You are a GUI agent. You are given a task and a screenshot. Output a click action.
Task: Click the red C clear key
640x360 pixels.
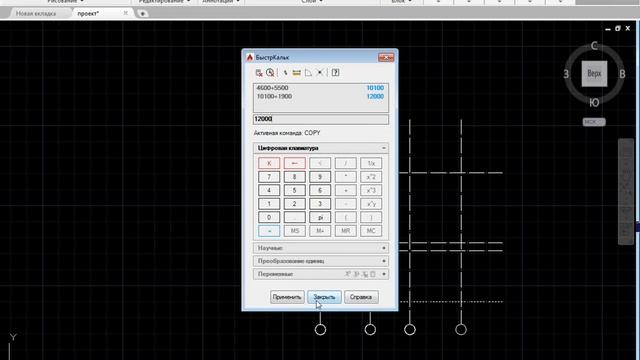269,163
